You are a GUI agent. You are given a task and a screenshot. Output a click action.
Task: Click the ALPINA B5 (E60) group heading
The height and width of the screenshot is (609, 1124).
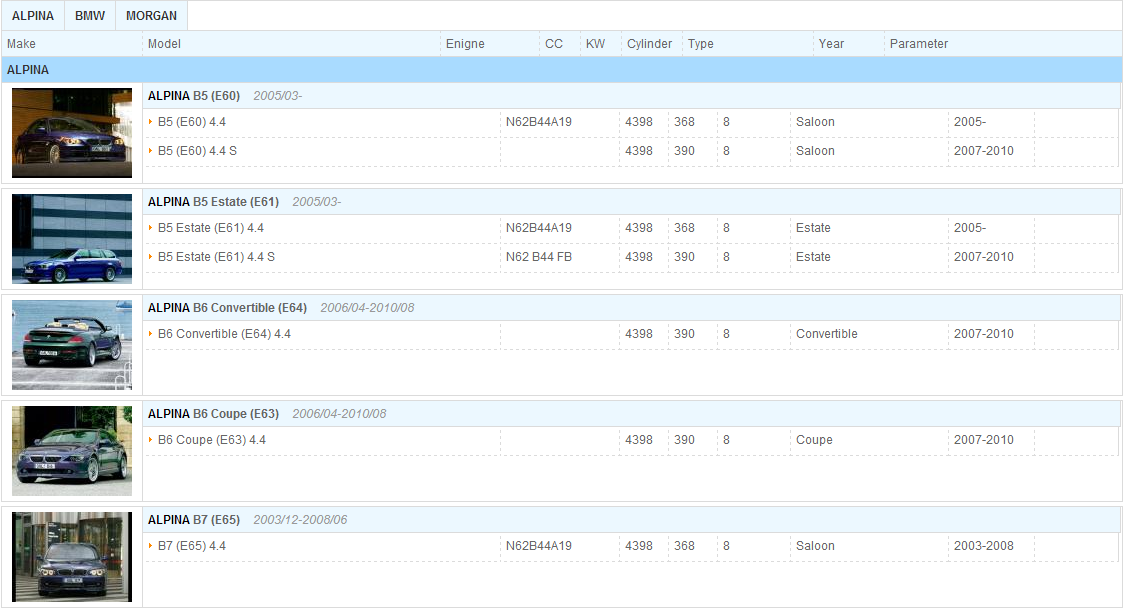194,96
